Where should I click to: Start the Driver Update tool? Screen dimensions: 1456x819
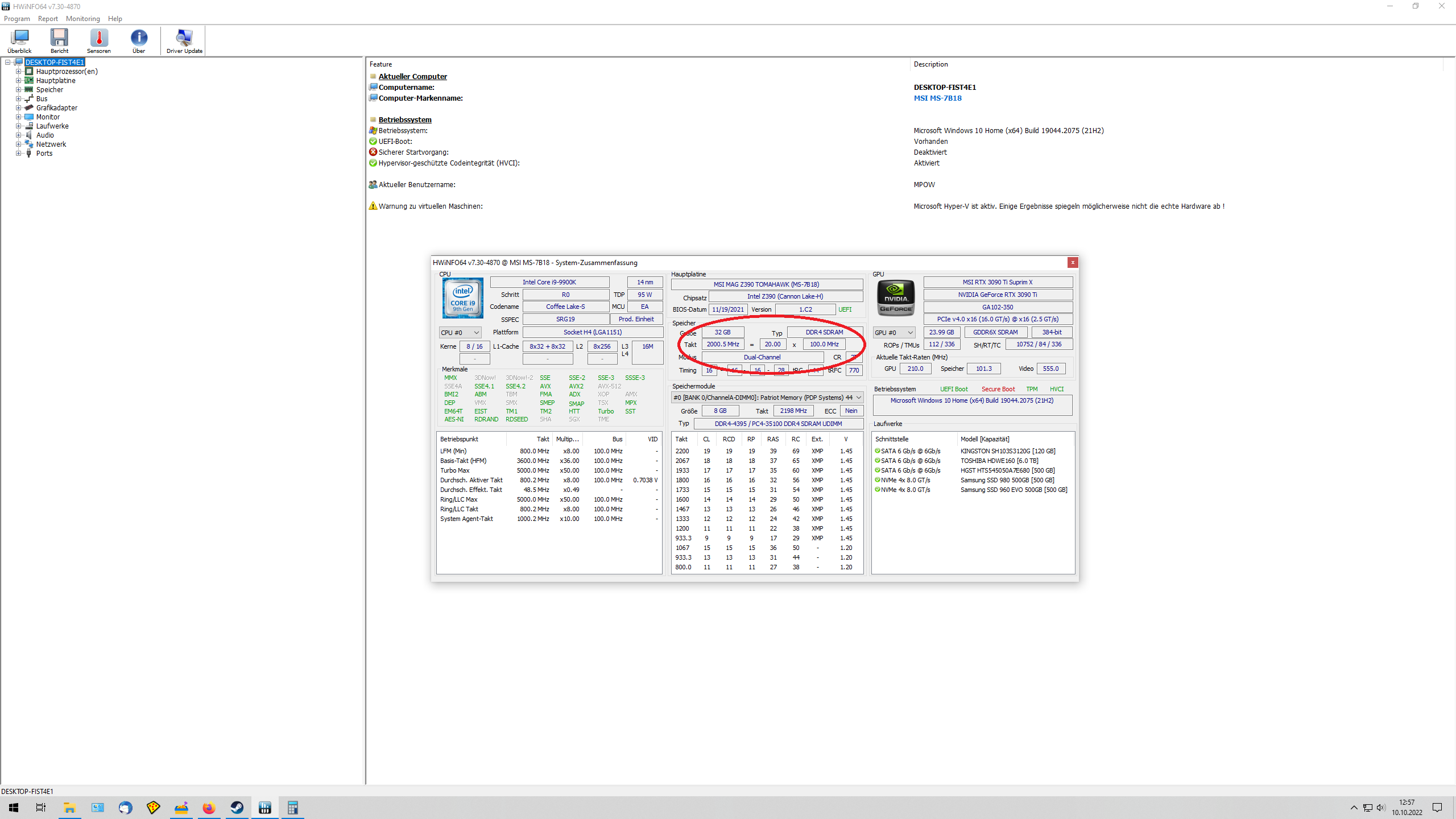(183, 40)
